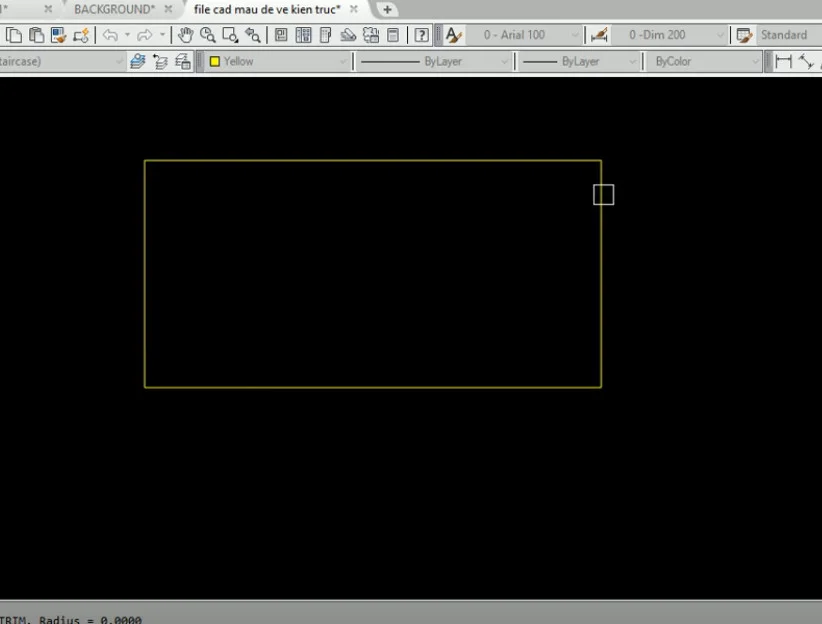The width and height of the screenshot is (822, 624).
Task: Open the Yellow color control dropdown
Action: [x=278, y=61]
